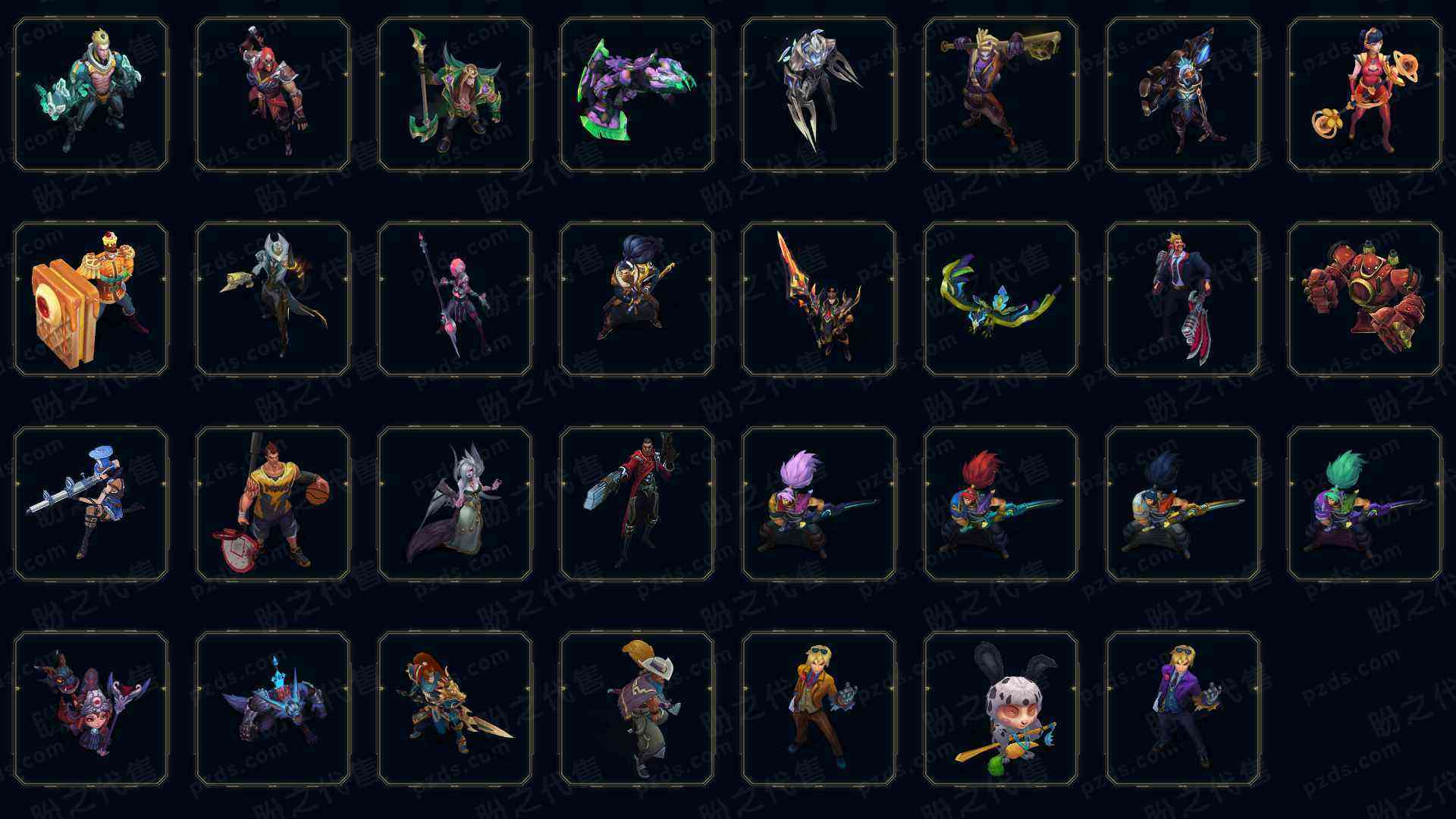Select the blue-flame wolf creature skin

point(272,708)
